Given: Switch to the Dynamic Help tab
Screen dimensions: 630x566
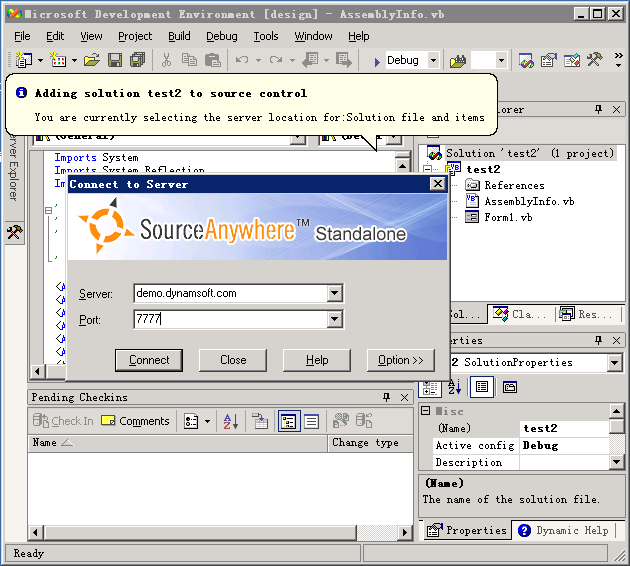Looking at the screenshot, I should (564, 530).
